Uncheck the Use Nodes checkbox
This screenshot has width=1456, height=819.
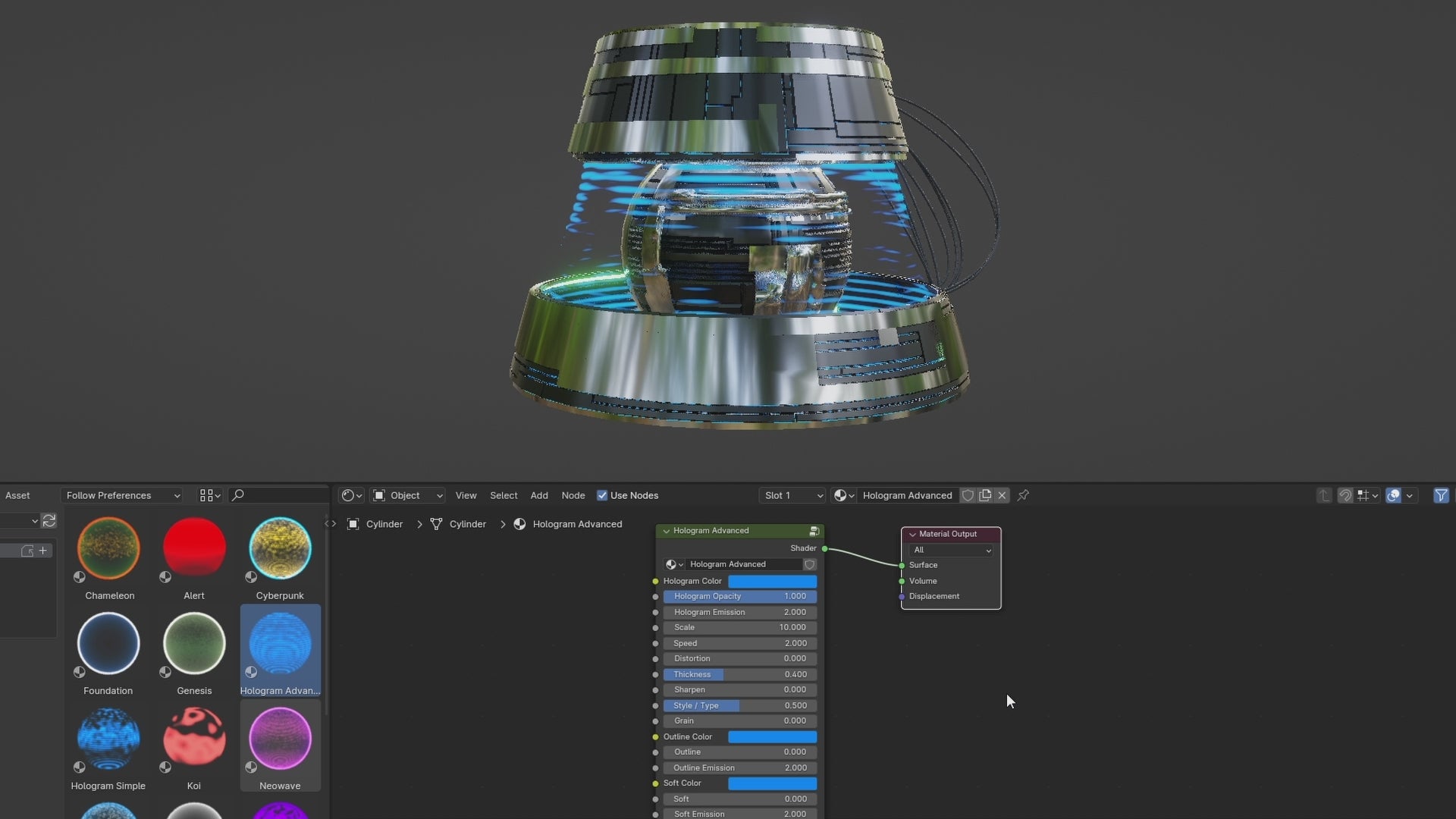(x=602, y=495)
